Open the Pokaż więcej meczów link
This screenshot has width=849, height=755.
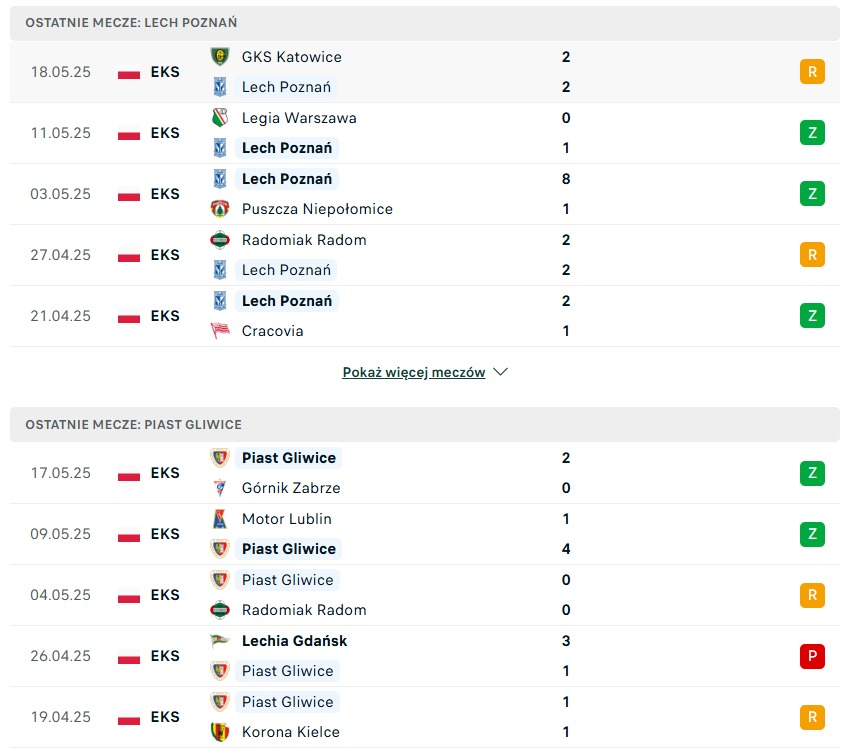coord(414,372)
